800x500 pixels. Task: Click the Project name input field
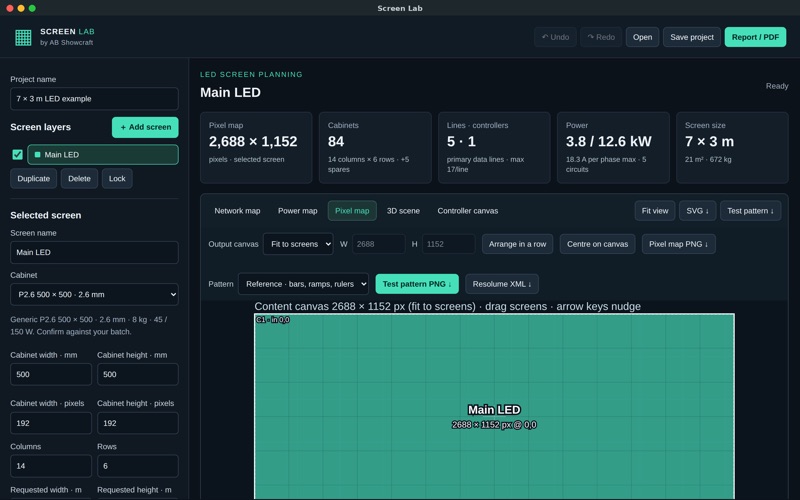94,98
